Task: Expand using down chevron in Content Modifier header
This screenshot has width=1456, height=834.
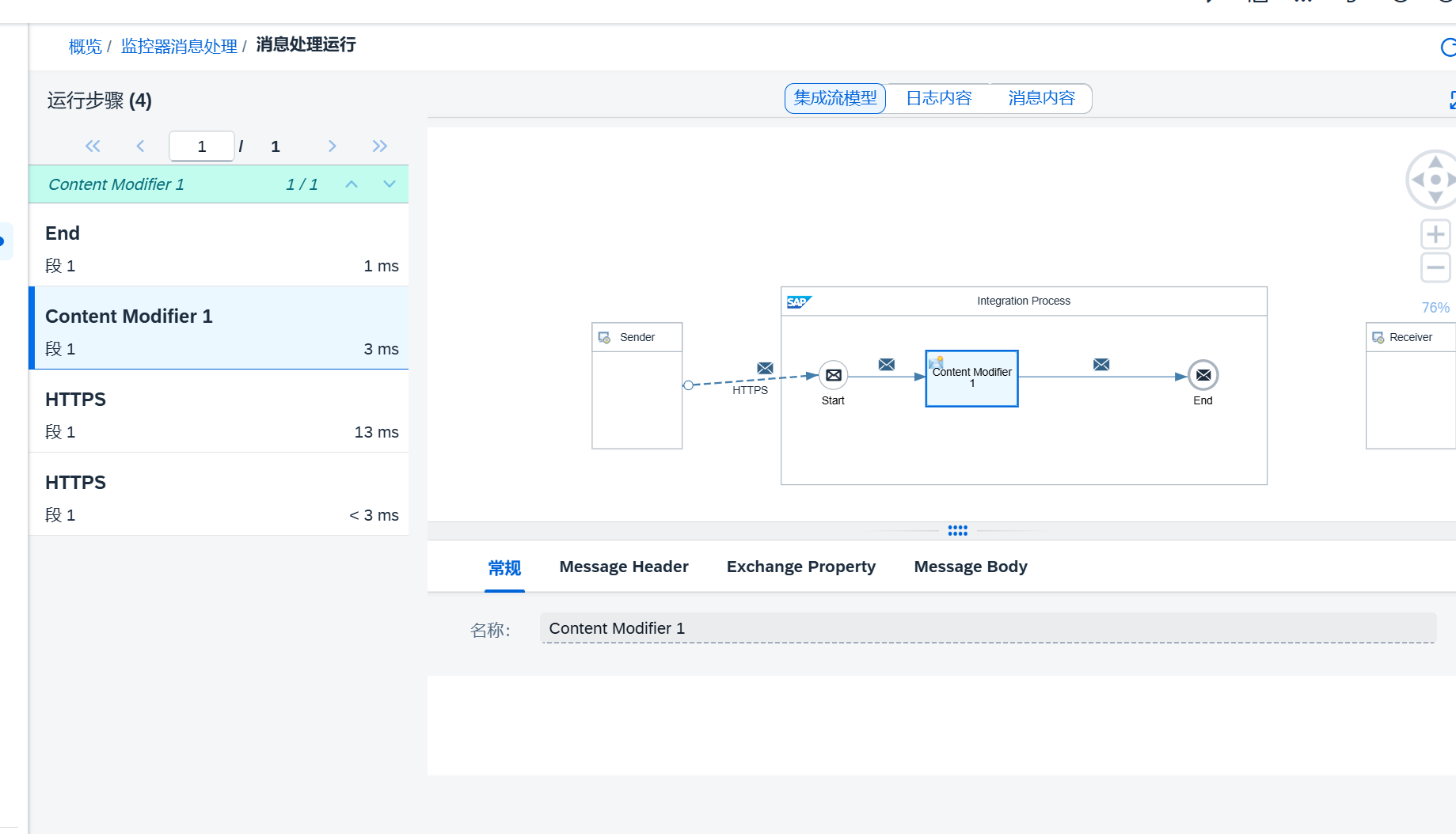Action: [x=390, y=184]
